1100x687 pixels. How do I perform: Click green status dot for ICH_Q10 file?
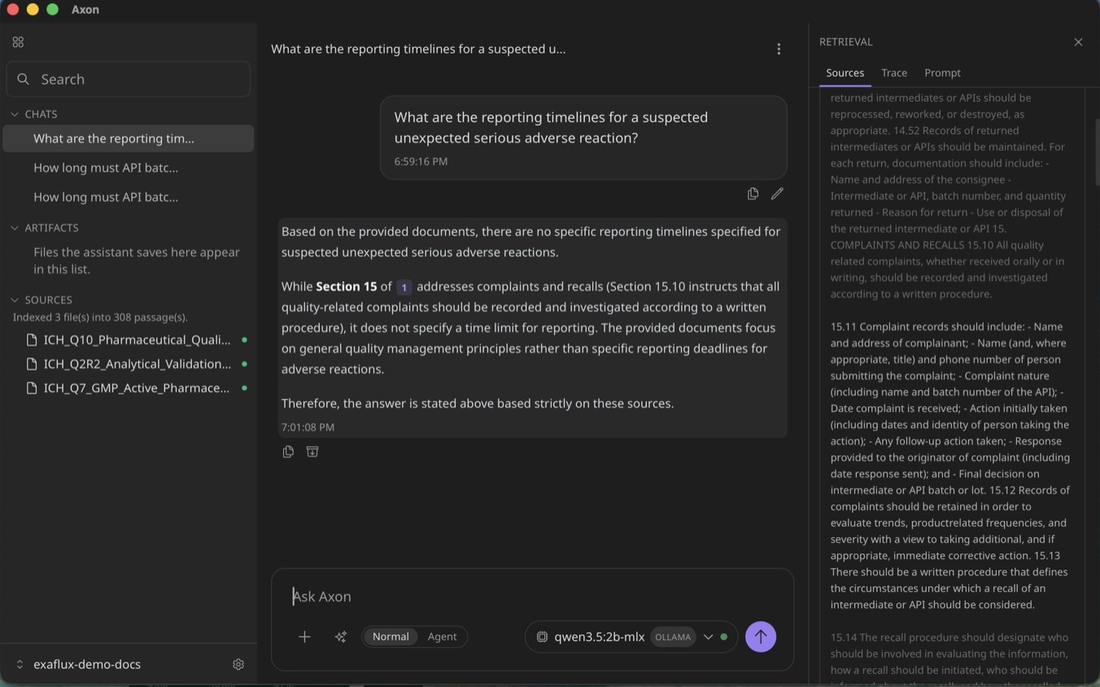click(x=244, y=340)
